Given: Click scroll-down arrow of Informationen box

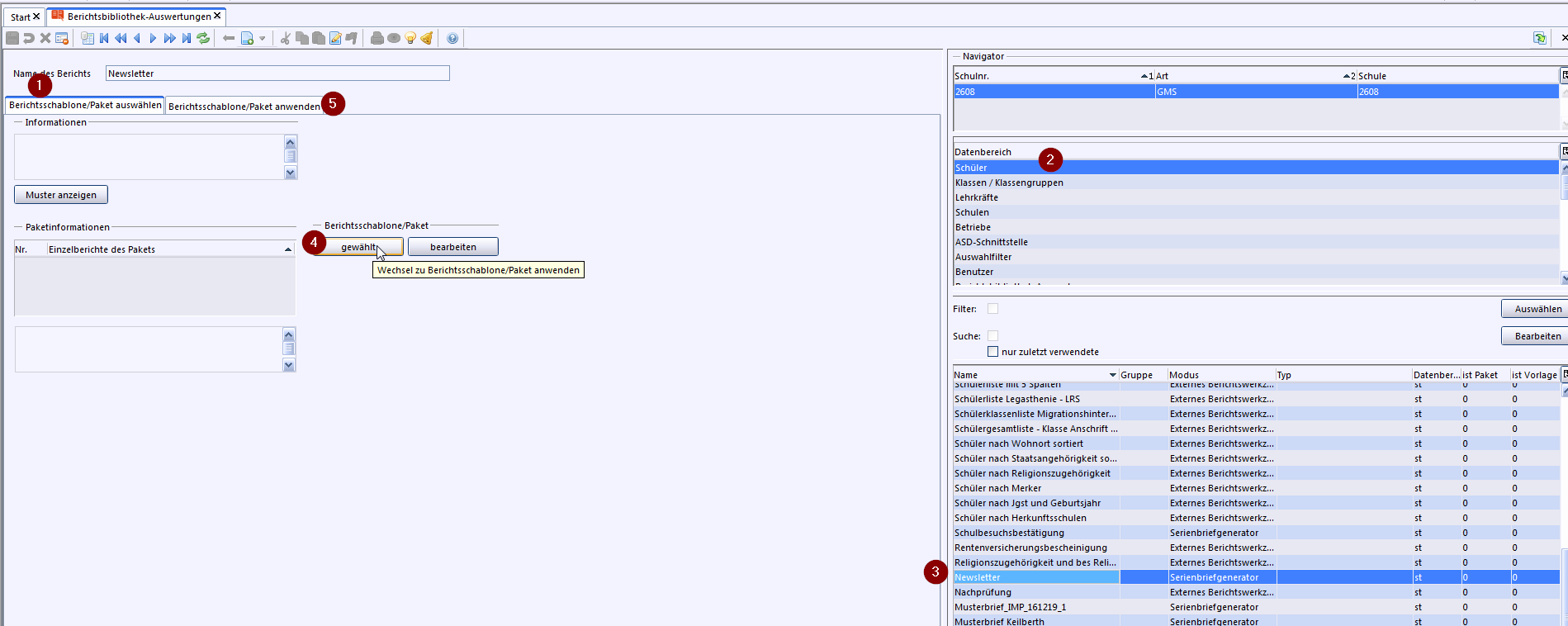Looking at the screenshot, I should click(290, 173).
